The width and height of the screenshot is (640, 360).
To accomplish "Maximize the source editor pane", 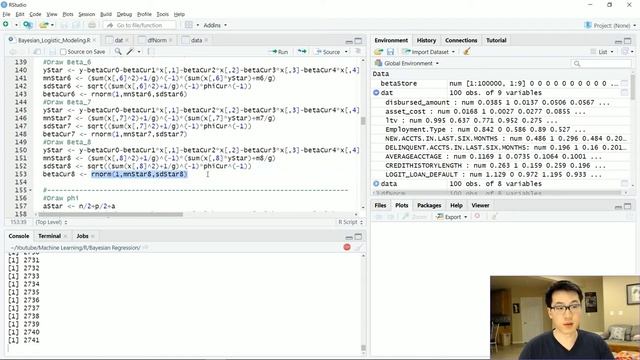I will tap(358, 40).
